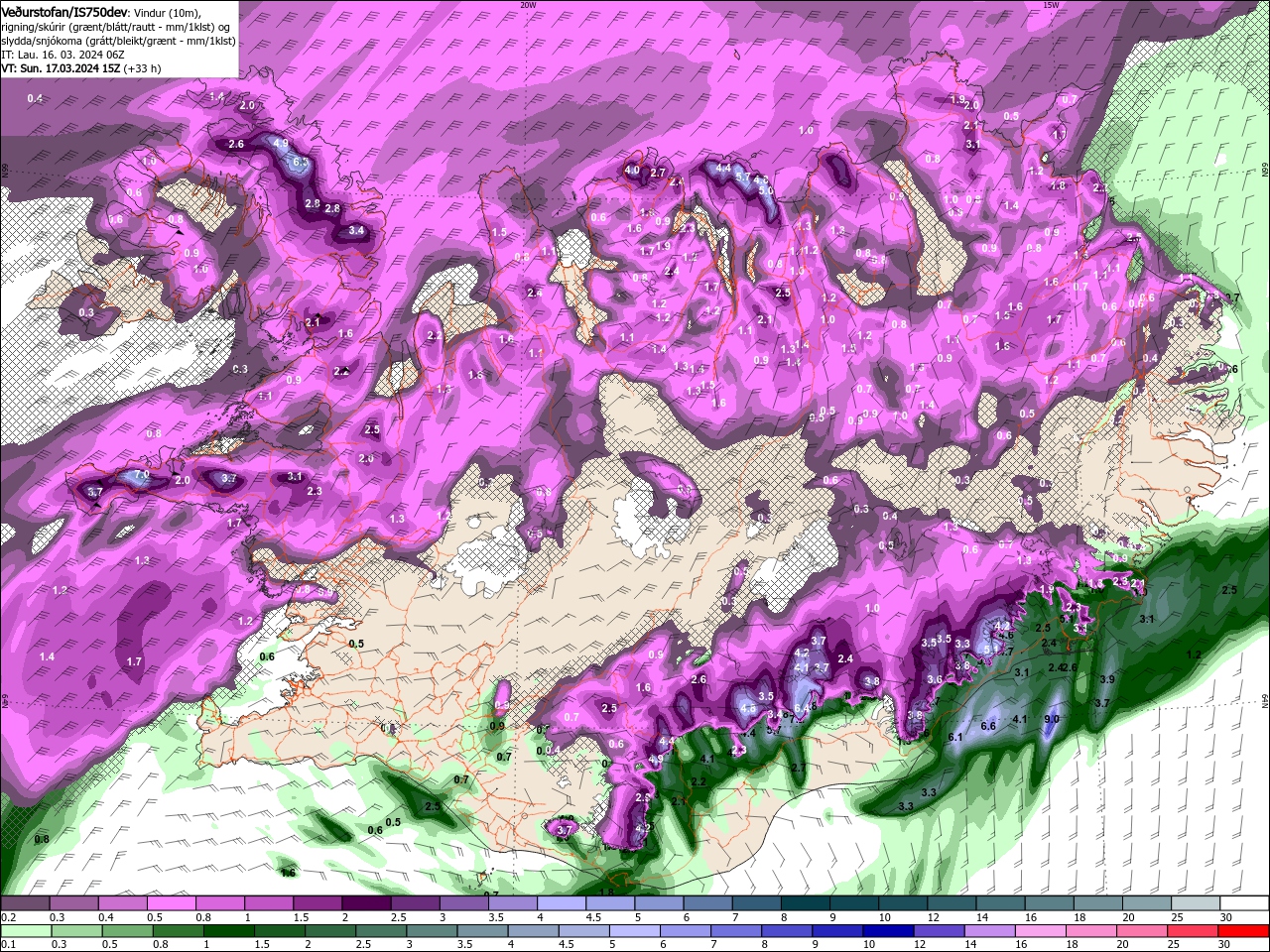
Task: Pick the dark teal swatch between upper 8 and 9
Action: click(x=805, y=903)
